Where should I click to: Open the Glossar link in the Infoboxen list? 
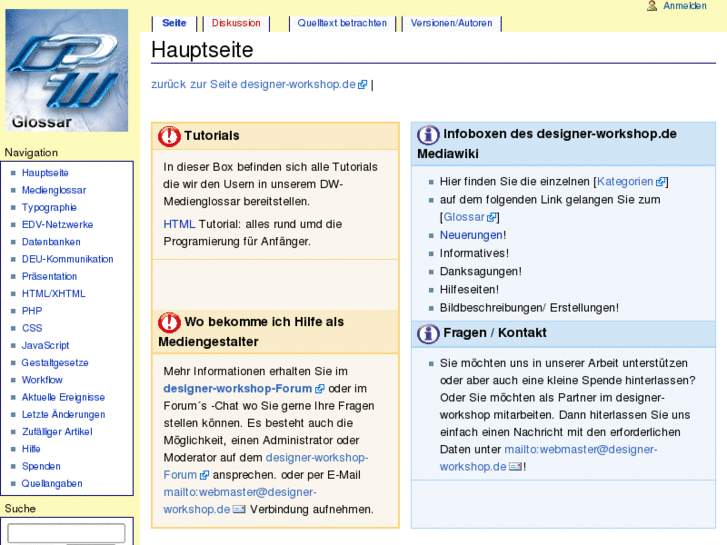[x=464, y=217]
